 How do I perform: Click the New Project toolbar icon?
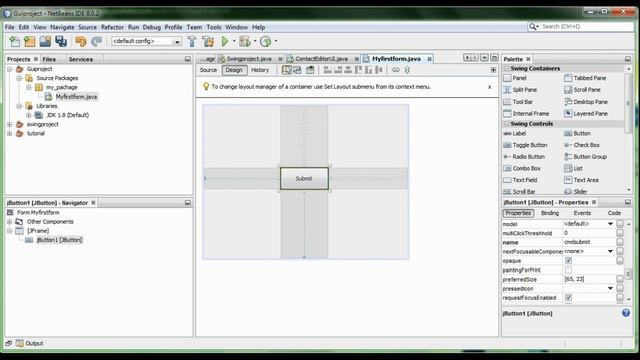(29, 41)
